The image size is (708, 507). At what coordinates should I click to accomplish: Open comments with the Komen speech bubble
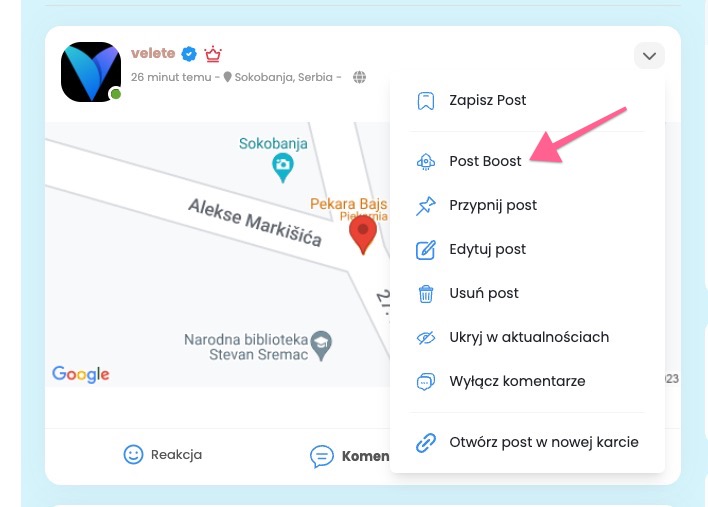click(x=349, y=456)
